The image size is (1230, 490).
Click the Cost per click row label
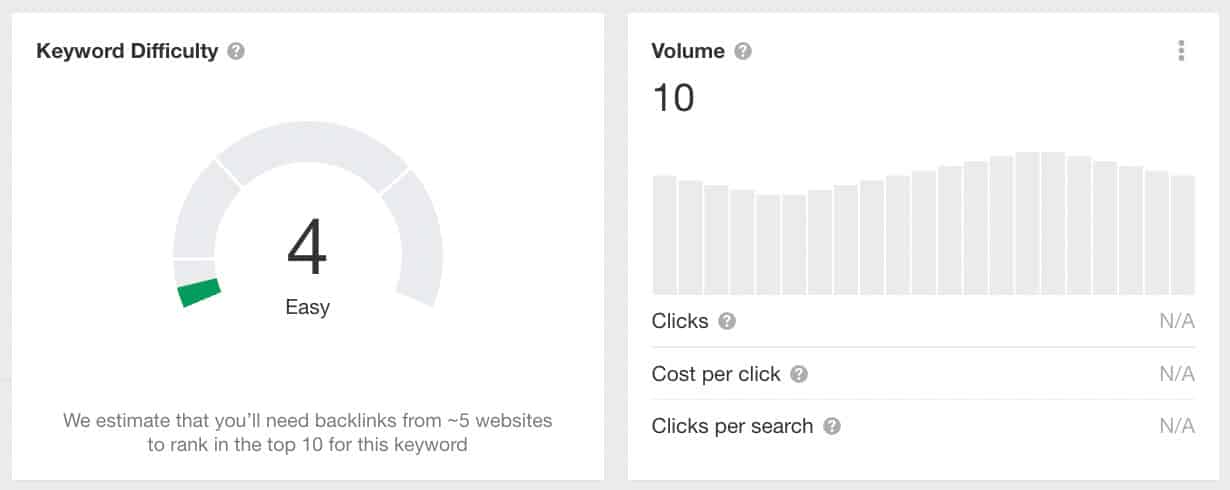coord(716,374)
